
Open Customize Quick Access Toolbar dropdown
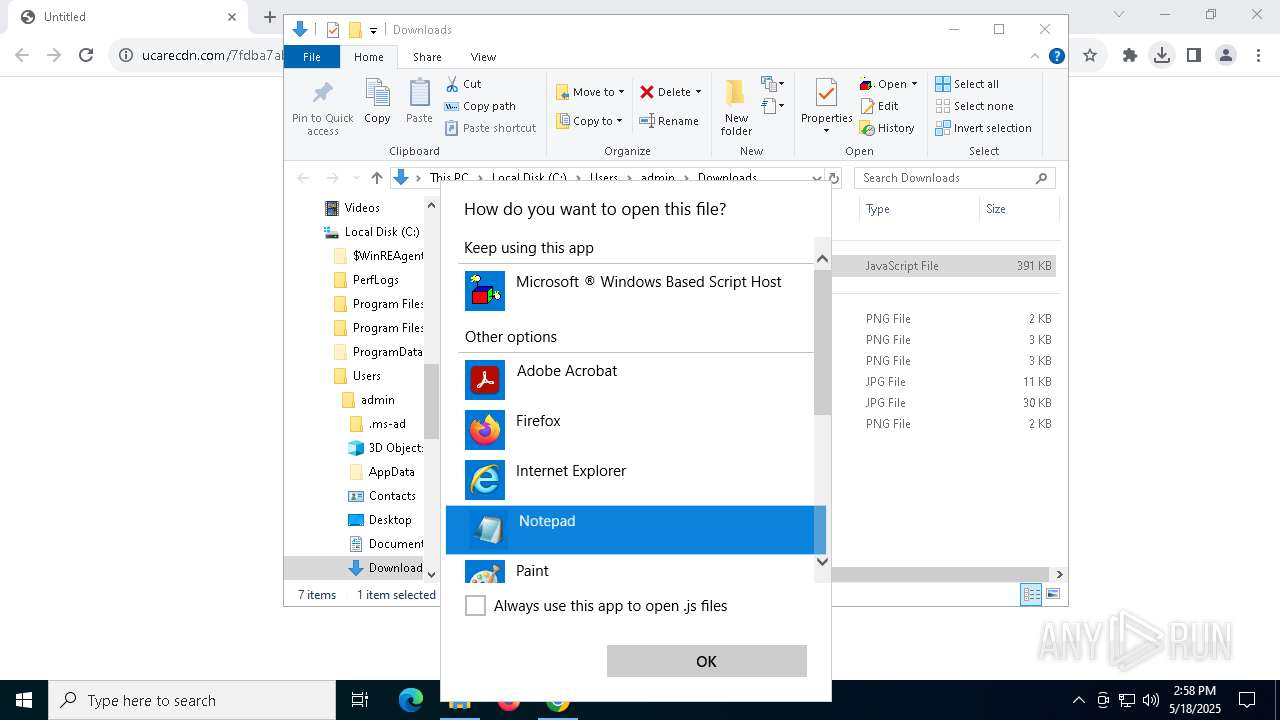tap(373, 30)
